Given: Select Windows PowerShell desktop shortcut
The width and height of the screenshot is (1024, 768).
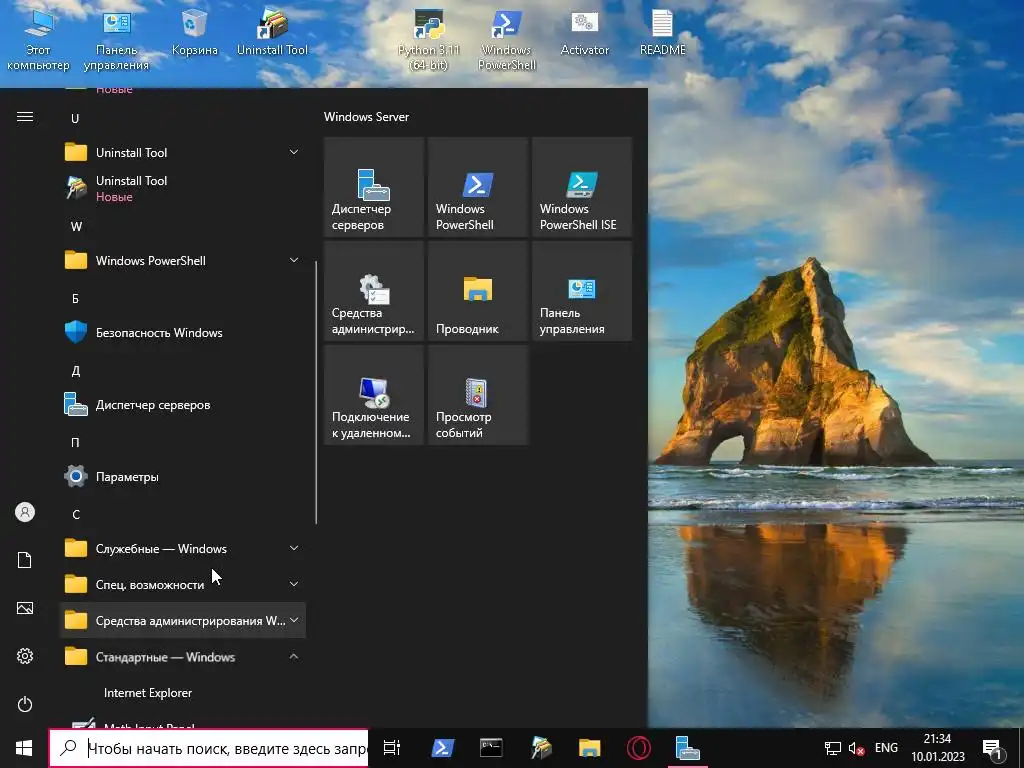Looking at the screenshot, I should [x=507, y=39].
